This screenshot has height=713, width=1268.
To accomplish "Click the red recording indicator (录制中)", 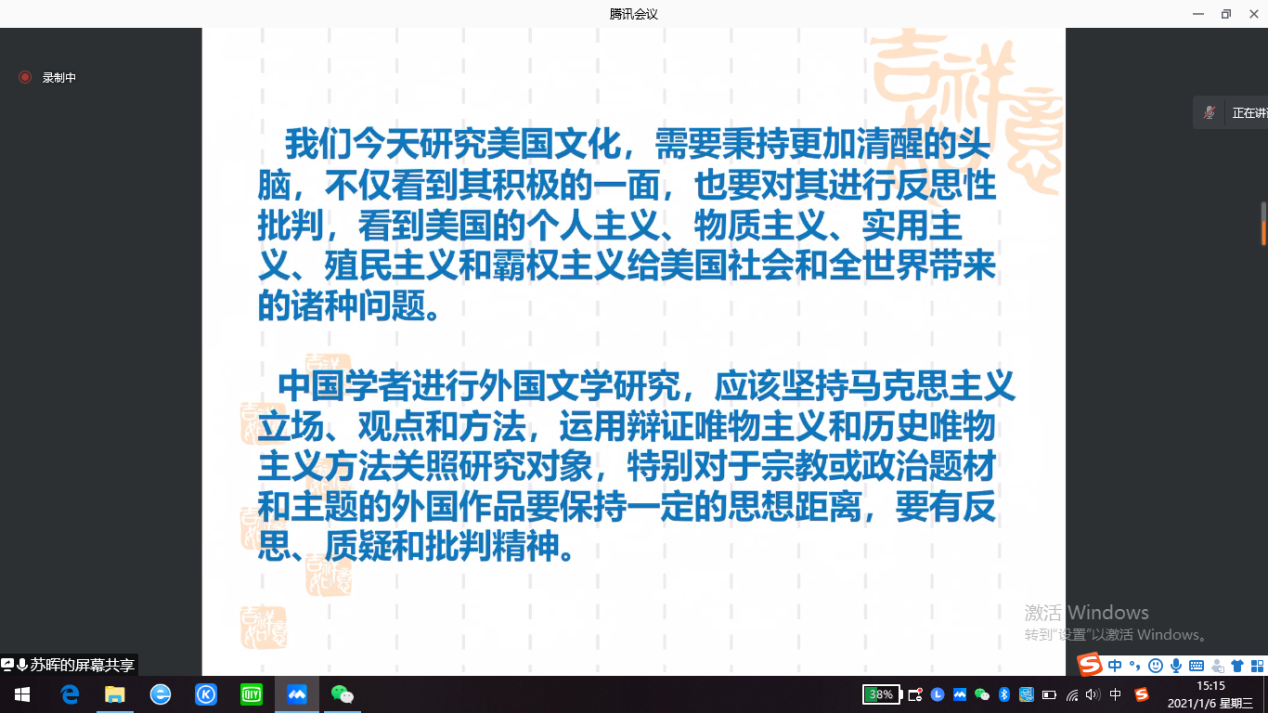I will [x=25, y=77].
